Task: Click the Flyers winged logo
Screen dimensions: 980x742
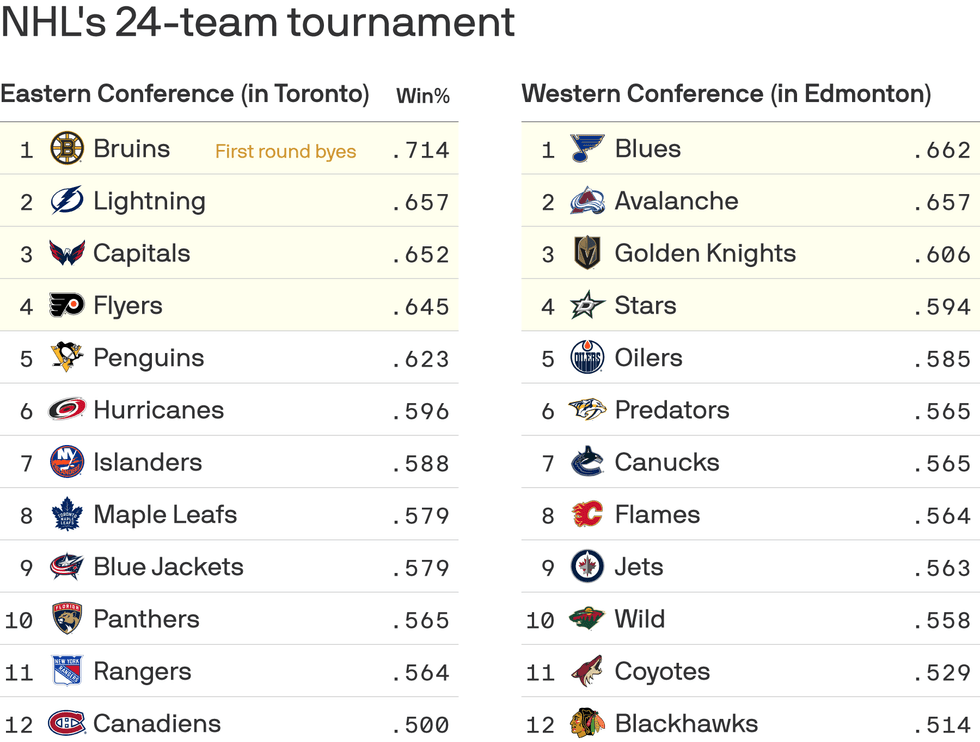Action: [67, 305]
